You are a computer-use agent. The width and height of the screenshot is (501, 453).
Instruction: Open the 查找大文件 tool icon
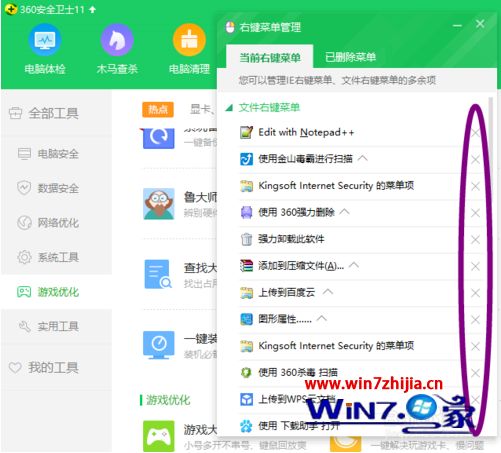tap(159, 274)
